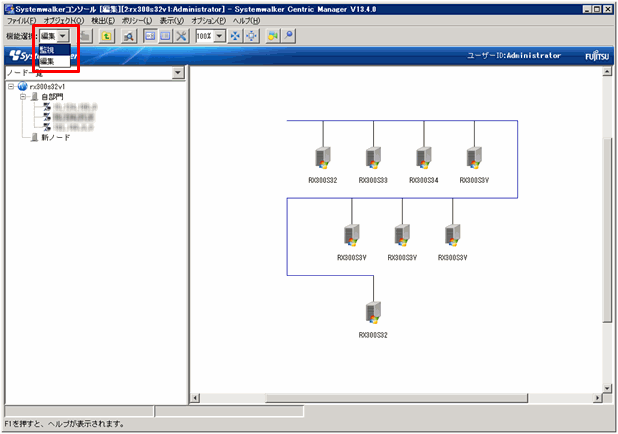Click the shrink-to-fit arrows-inward icon

(x=235, y=36)
